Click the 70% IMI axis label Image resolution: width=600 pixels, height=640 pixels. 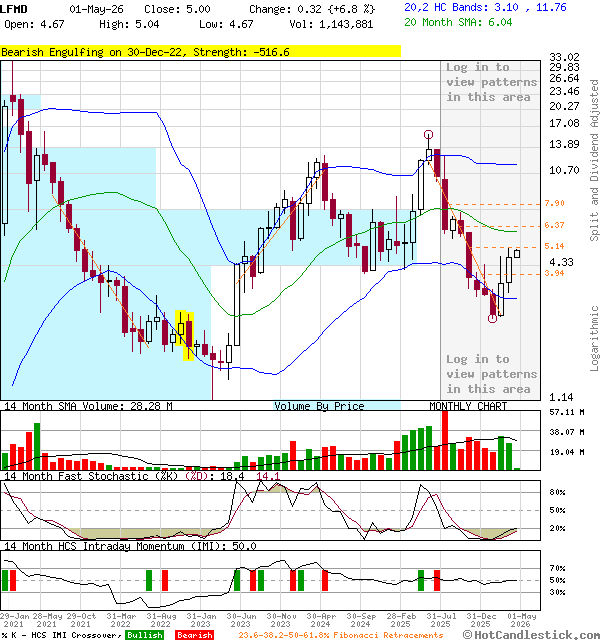pos(557,568)
